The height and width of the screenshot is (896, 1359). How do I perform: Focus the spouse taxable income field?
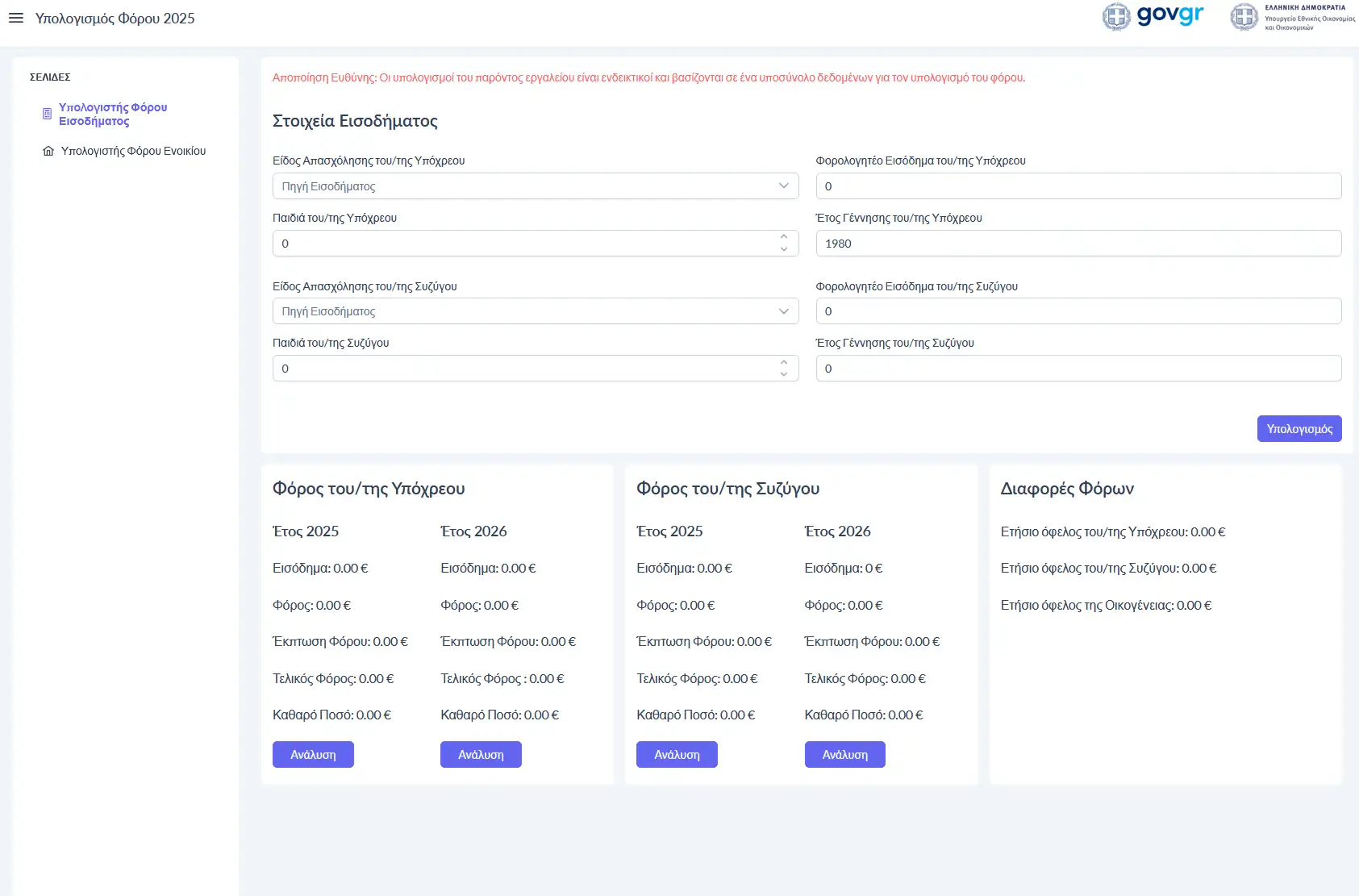tap(1078, 311)
